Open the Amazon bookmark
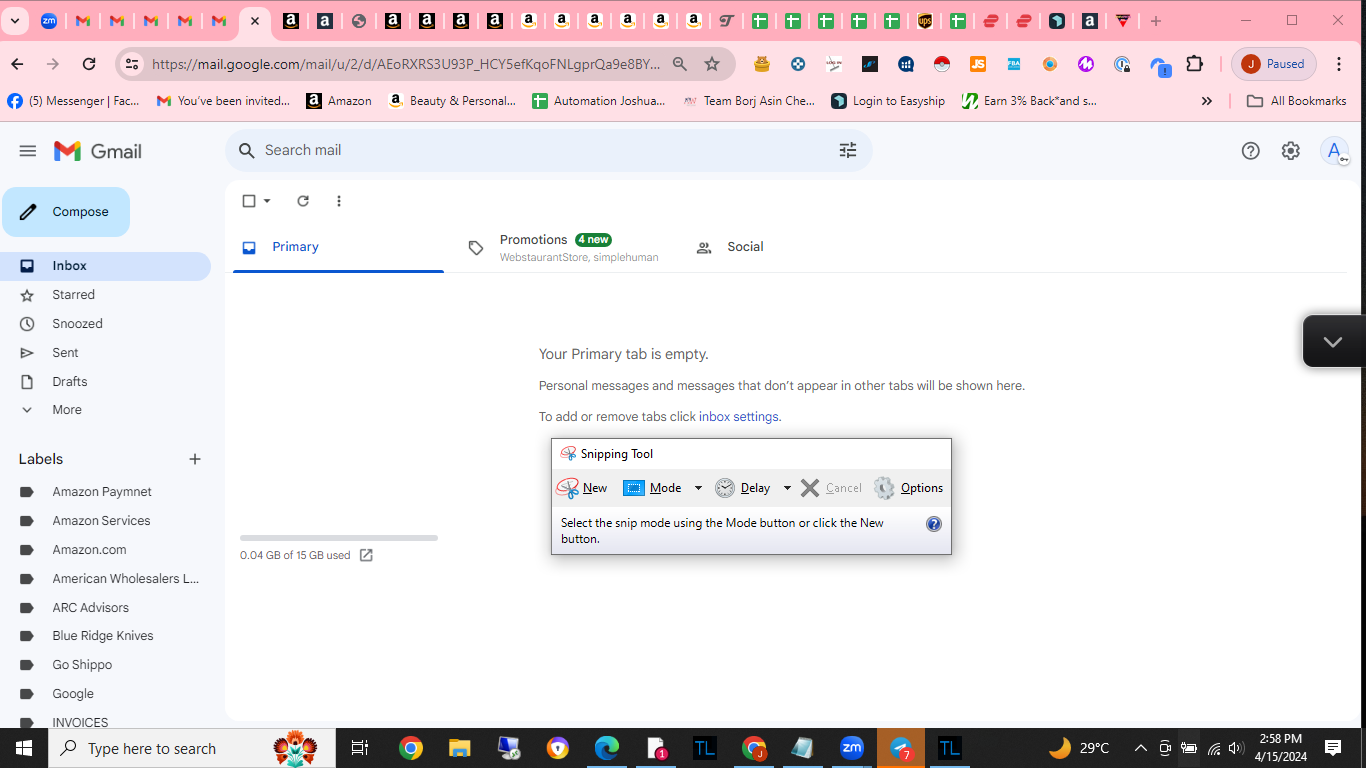Viewport: 1366px width, 768px height. [339, 101]
